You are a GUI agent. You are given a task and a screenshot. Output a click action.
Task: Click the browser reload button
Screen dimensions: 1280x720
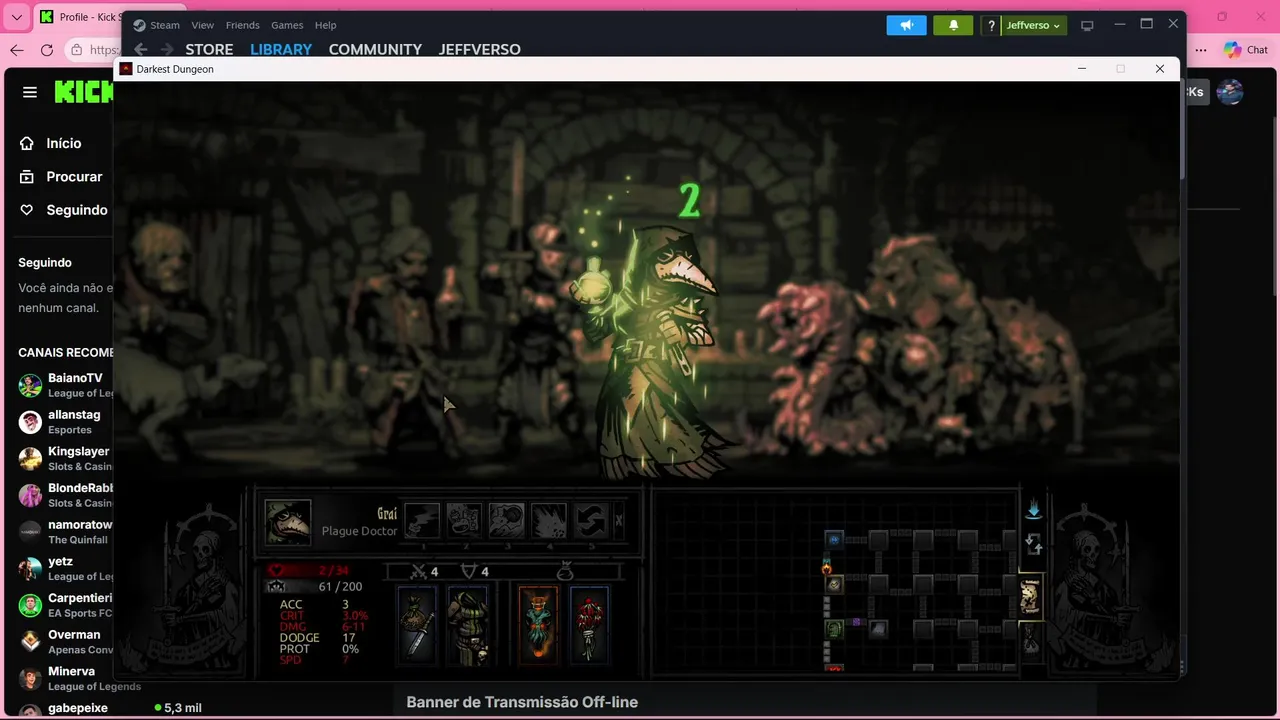tap(46, 50)
